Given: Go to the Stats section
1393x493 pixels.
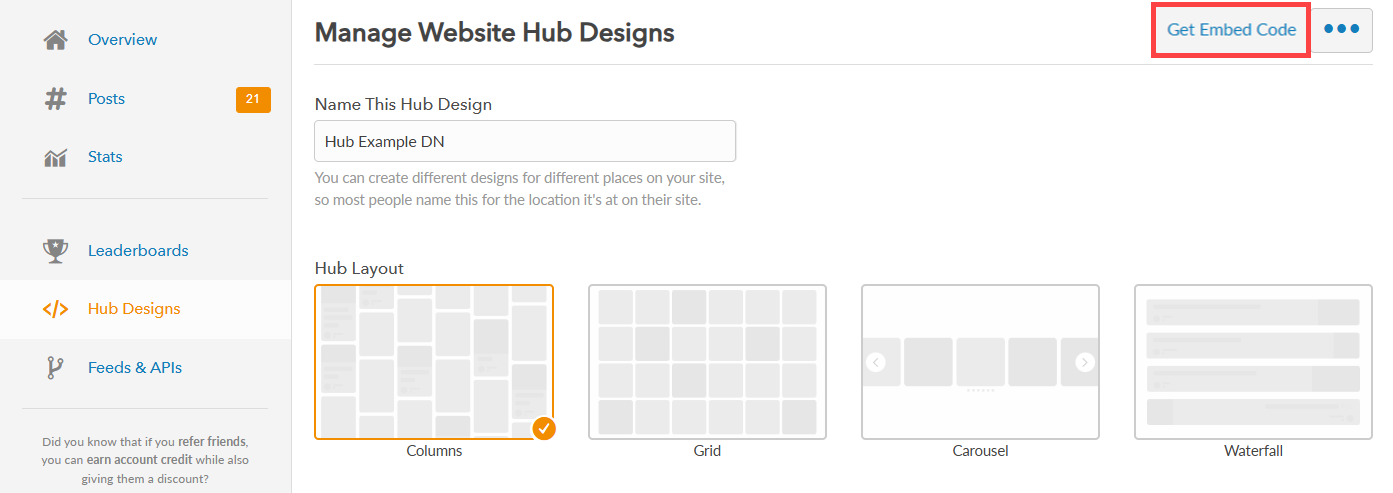Looking at the screenshot, I should (105, 157).
